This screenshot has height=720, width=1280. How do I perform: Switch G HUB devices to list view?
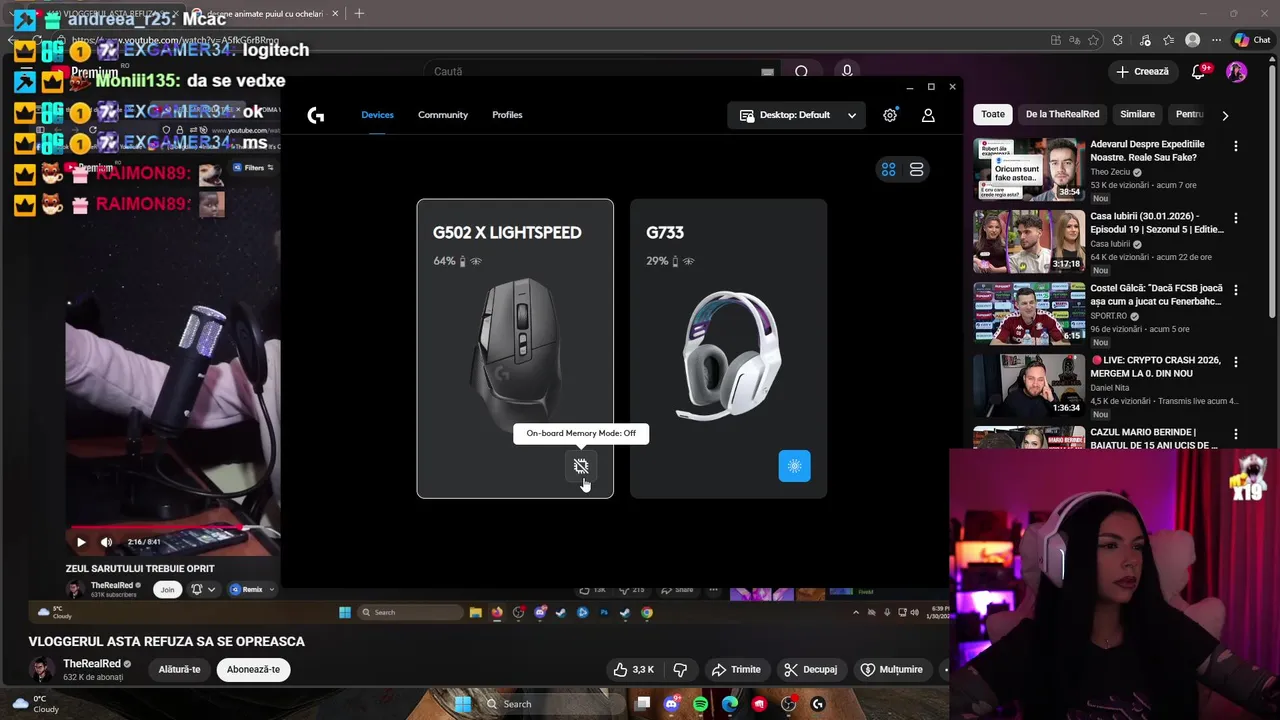(916, 170)
